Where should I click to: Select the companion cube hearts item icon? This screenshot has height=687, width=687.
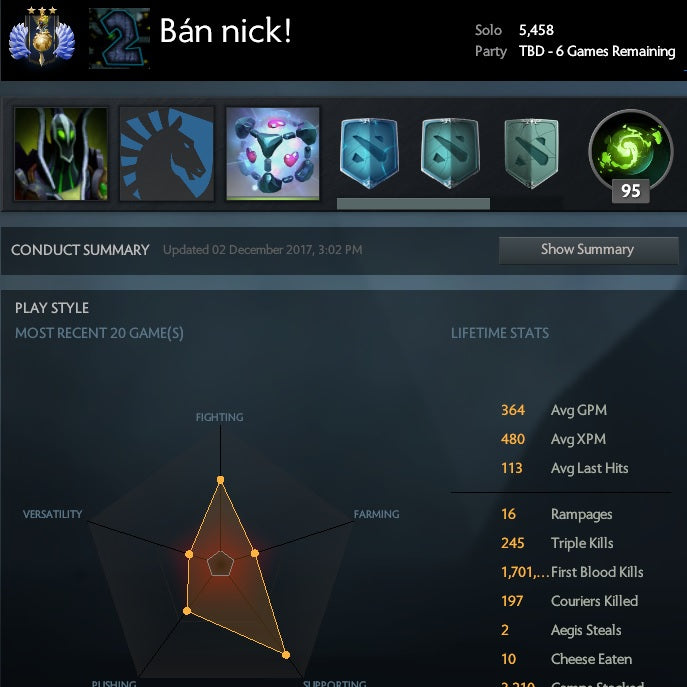click(273, 154)
